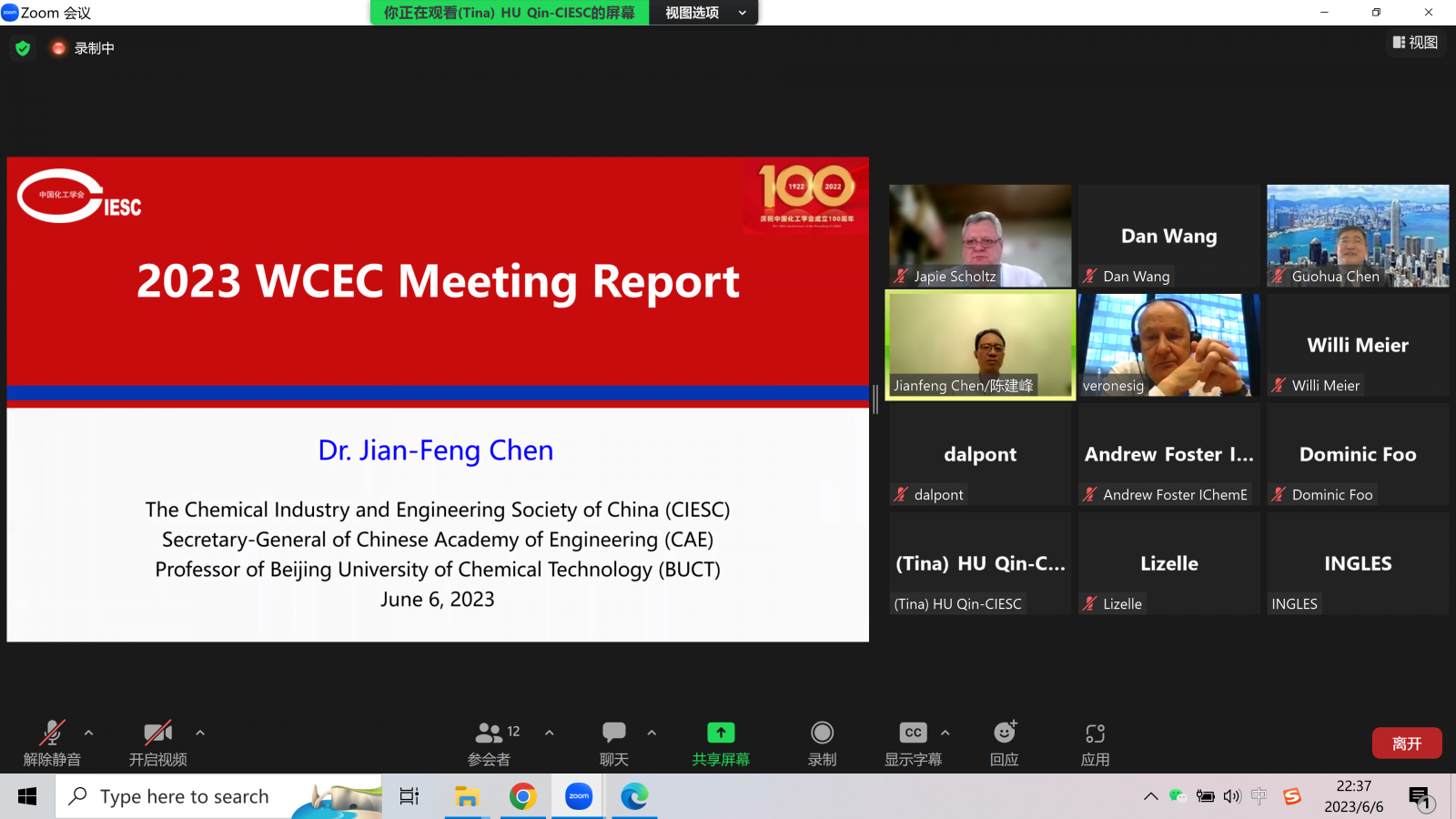Open Task View in taskbar

[409, 797]
